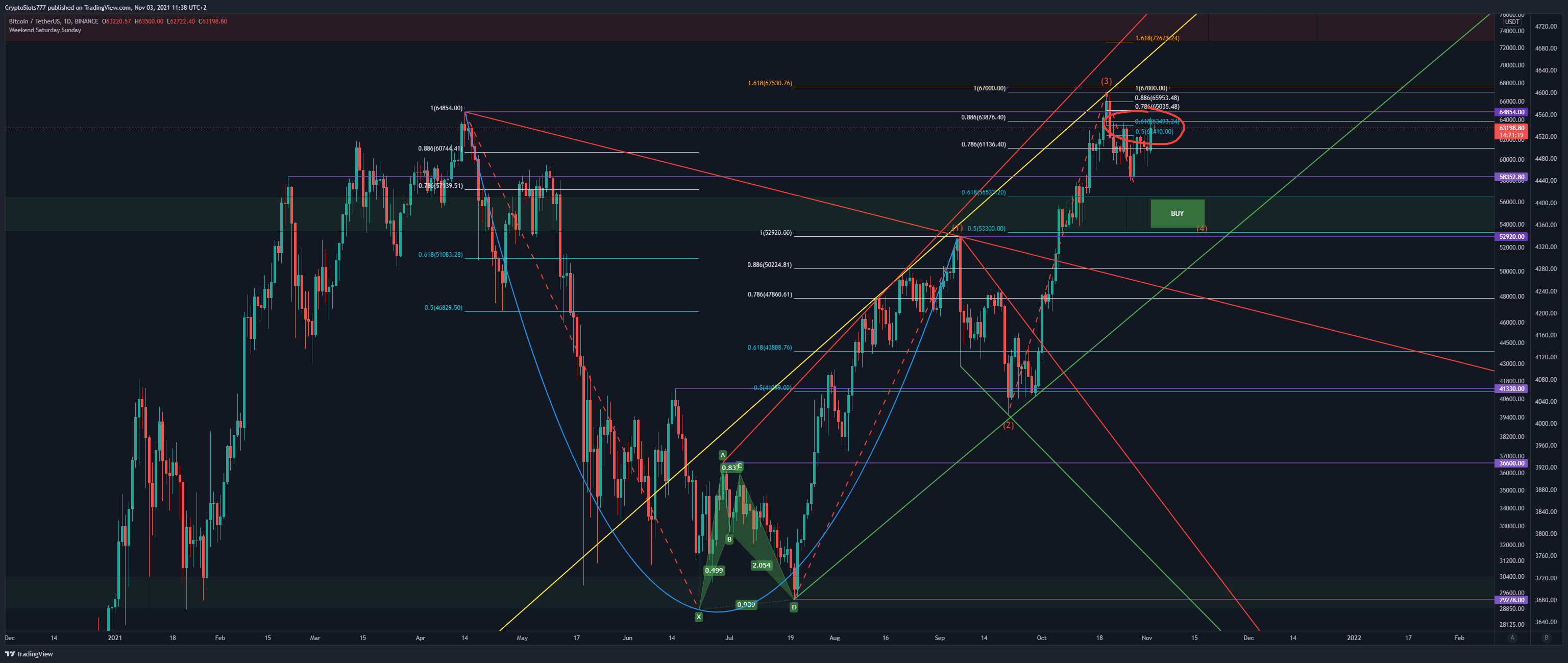Click the CryptoSlots777 published header text
Screen dimensions: 1568x663
coord(105,7)
